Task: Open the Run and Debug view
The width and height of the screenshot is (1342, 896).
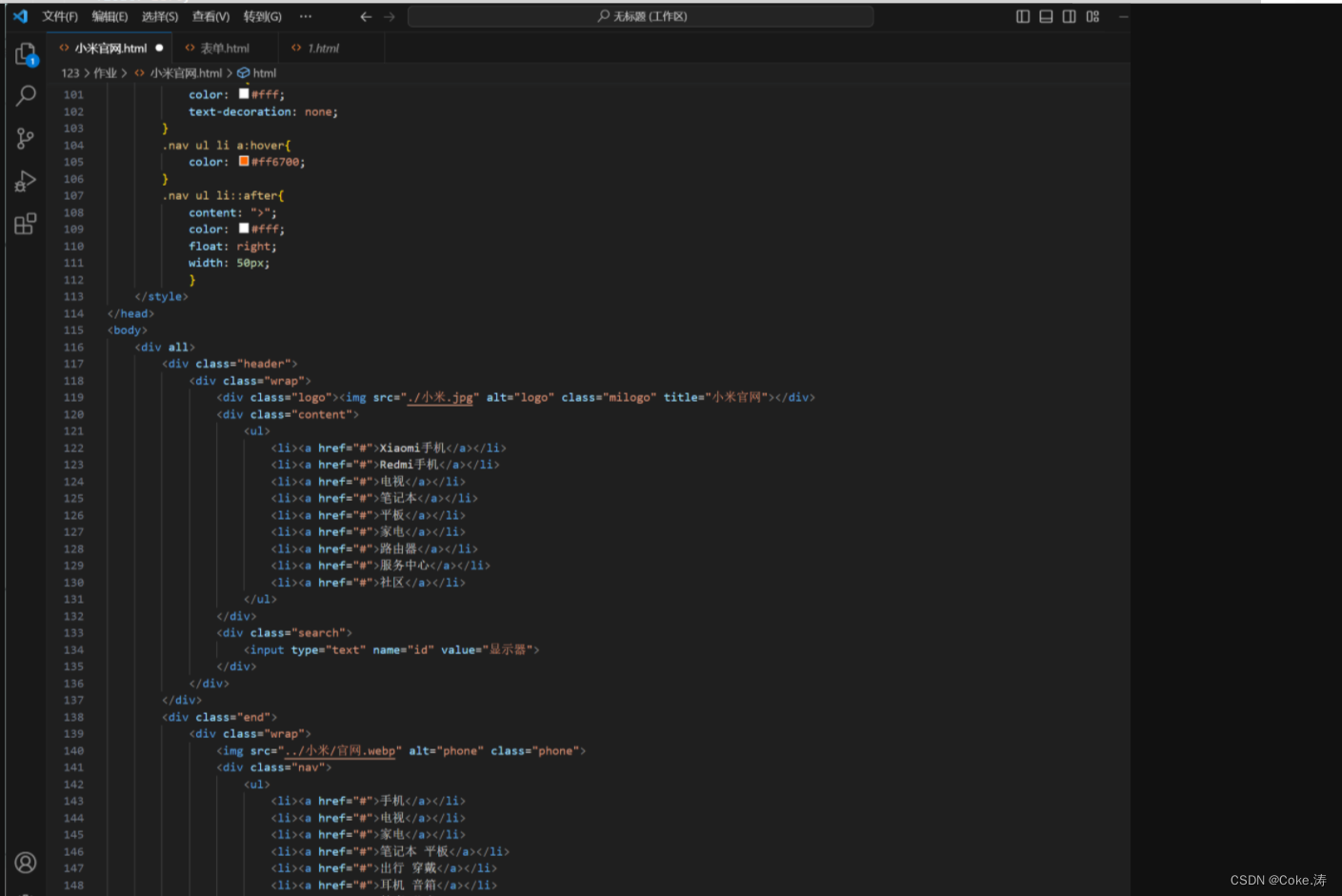Action: [26, 181]
